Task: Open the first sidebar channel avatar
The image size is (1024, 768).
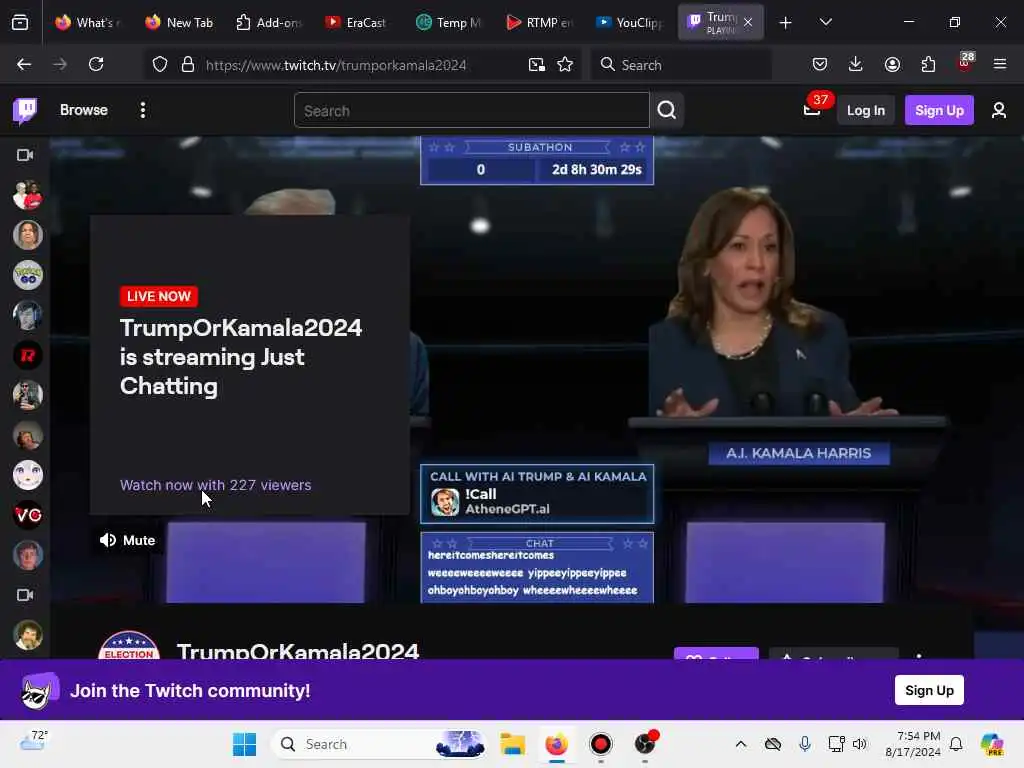Action: pos(27,195)
